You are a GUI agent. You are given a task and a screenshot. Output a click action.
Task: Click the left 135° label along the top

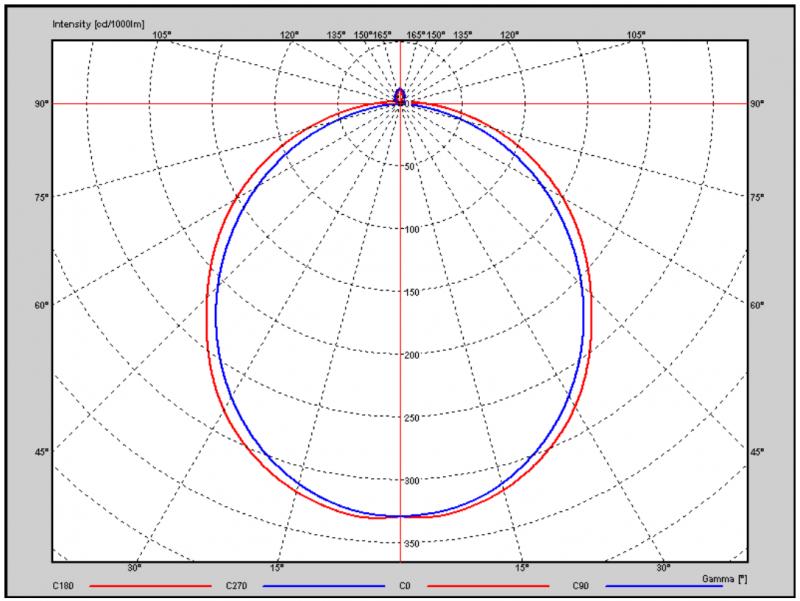[336, 35]
